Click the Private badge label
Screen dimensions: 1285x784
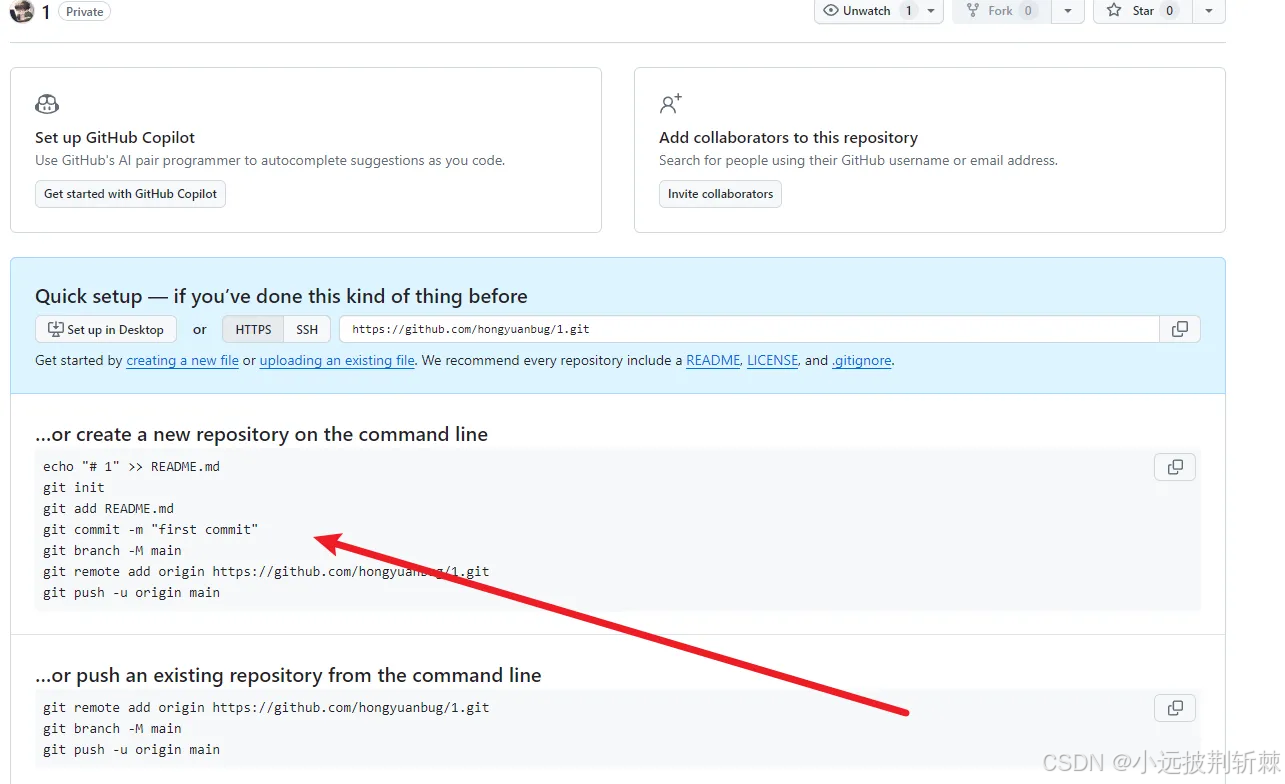(84, 12)
